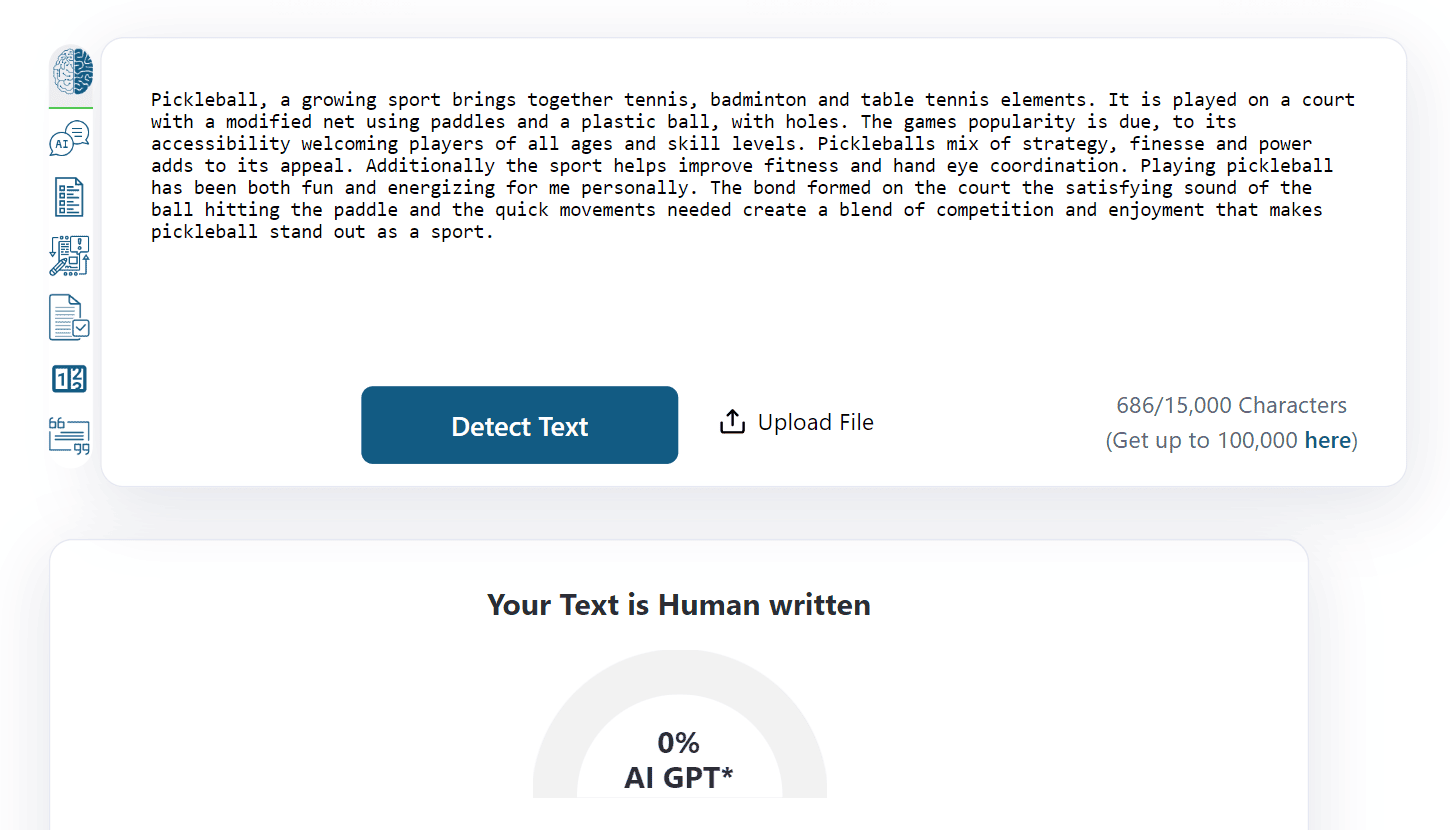The width and height of the screenshot is (1450, 830).
Task: Click the blank area below the paragraph
Action: coord(750,310)
